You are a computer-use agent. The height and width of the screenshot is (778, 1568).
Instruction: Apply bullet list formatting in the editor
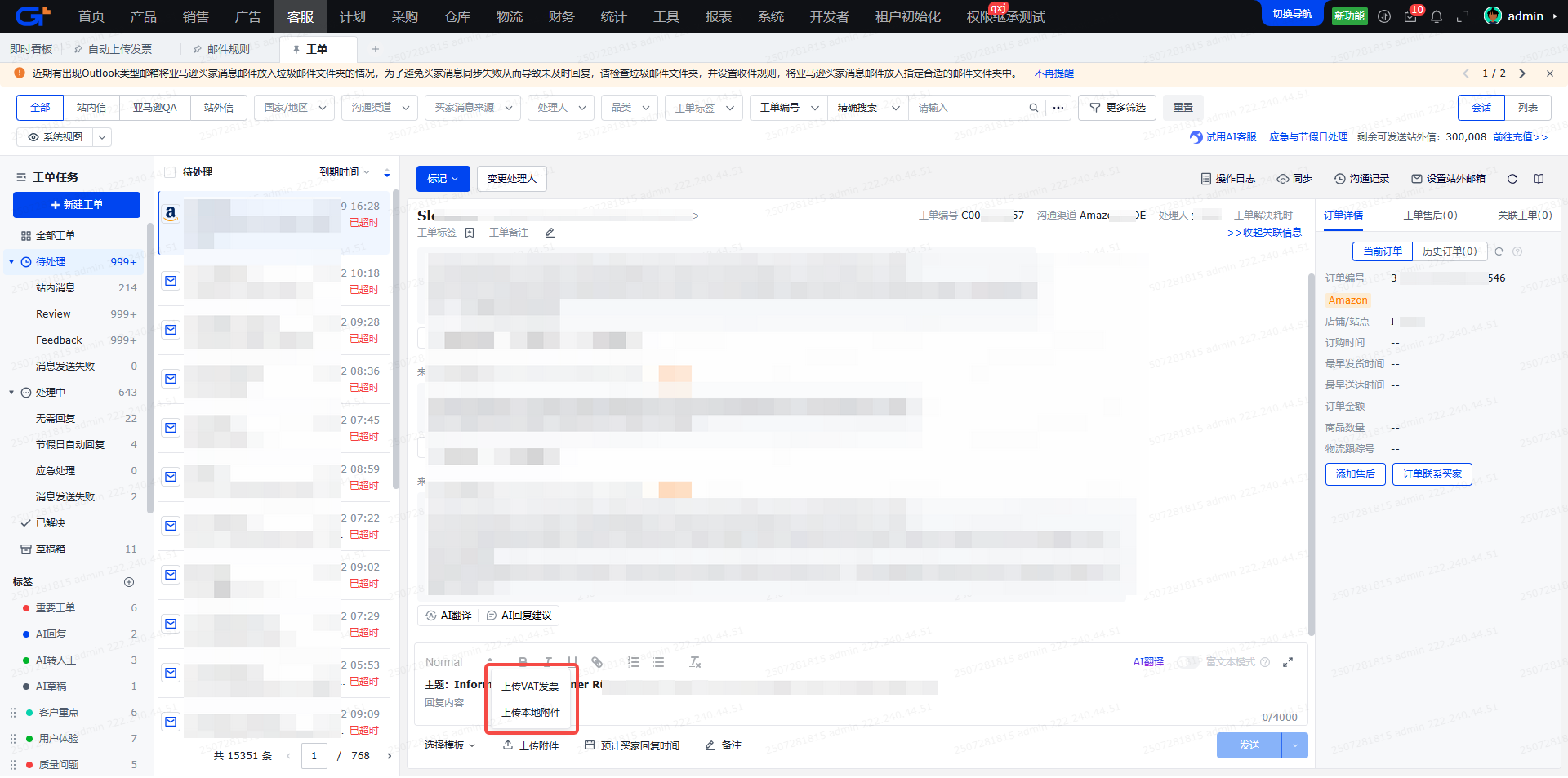pyautogui.click(x=658, y=662)
